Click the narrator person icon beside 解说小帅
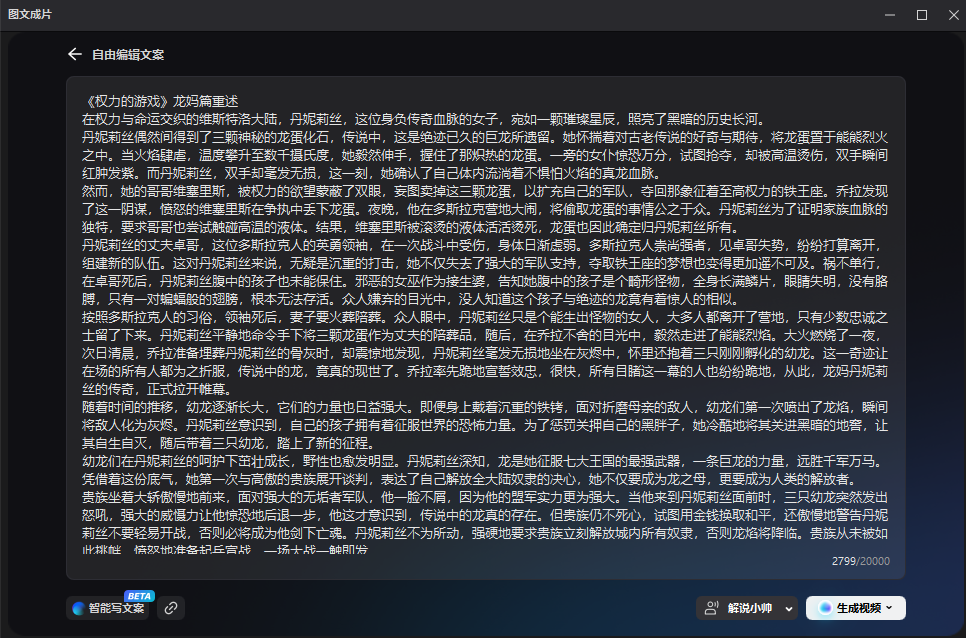This screenshot has width=966, height=638. 712,608
